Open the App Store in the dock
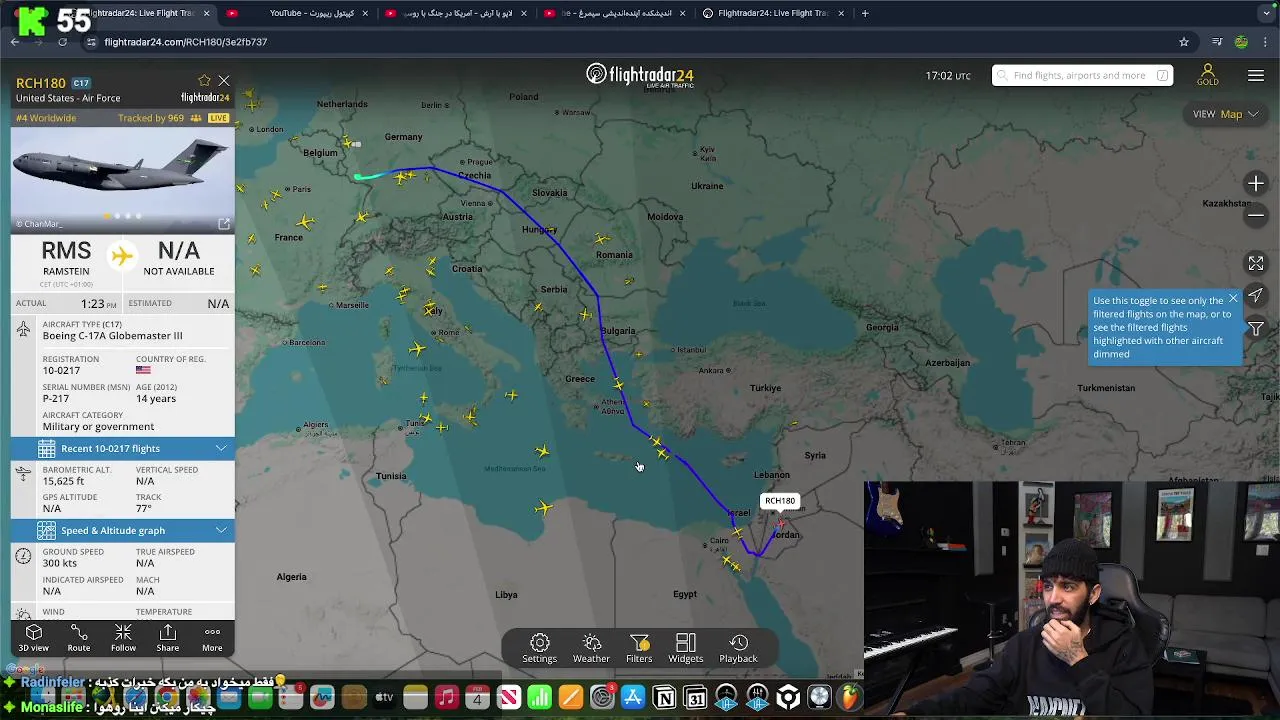Screen dimensions: 1280x720 click(633, 698)
